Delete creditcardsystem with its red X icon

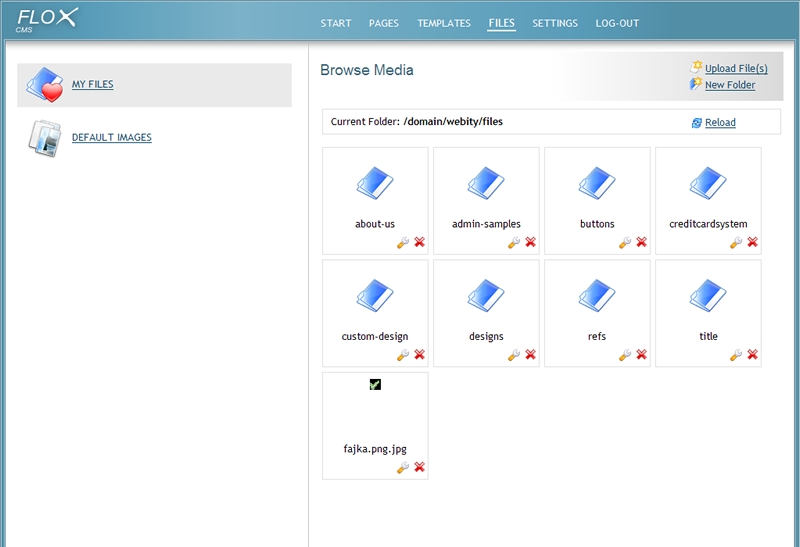(x=753, y=242)
